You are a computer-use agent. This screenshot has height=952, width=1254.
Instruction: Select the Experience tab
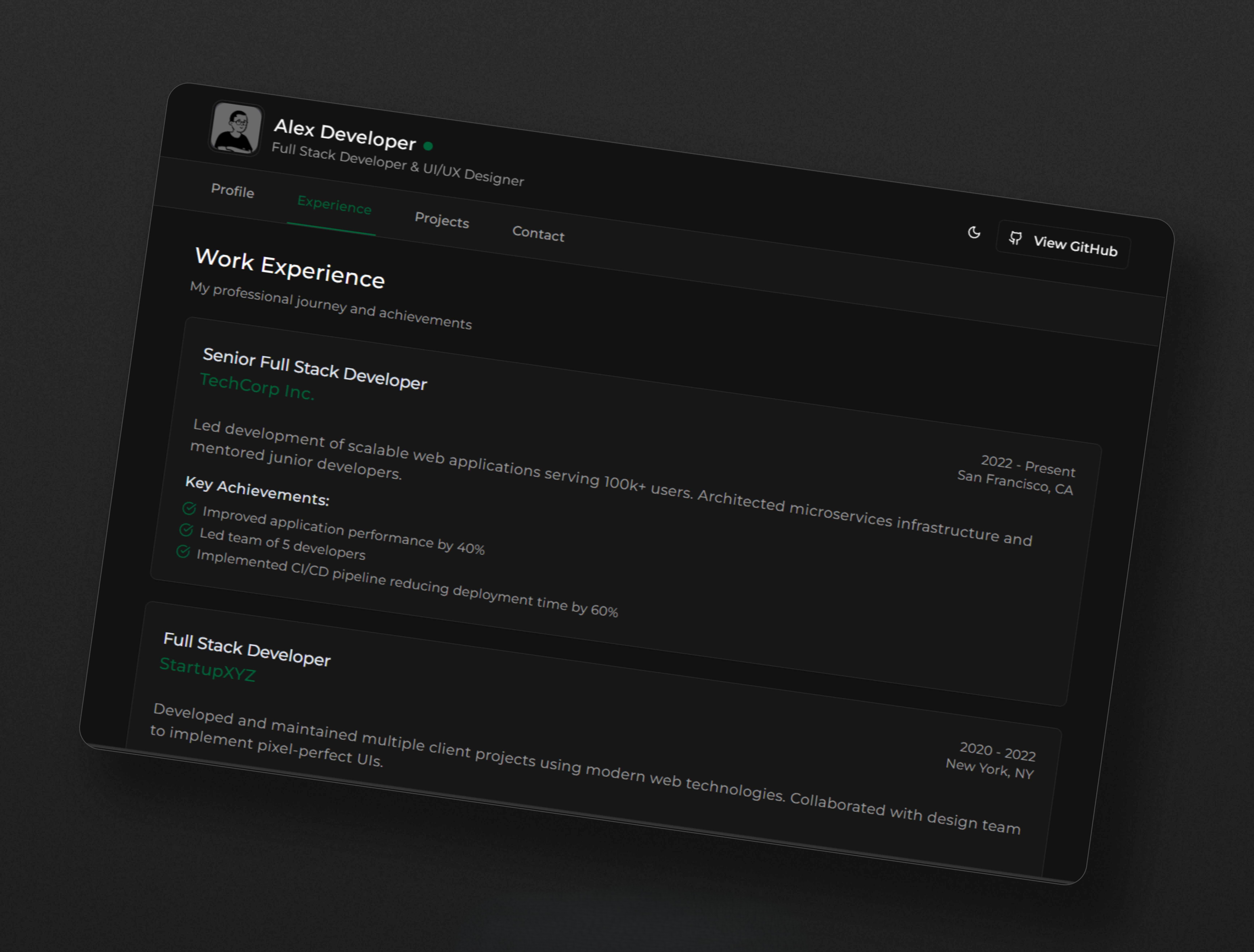click(x=334, y=205)
